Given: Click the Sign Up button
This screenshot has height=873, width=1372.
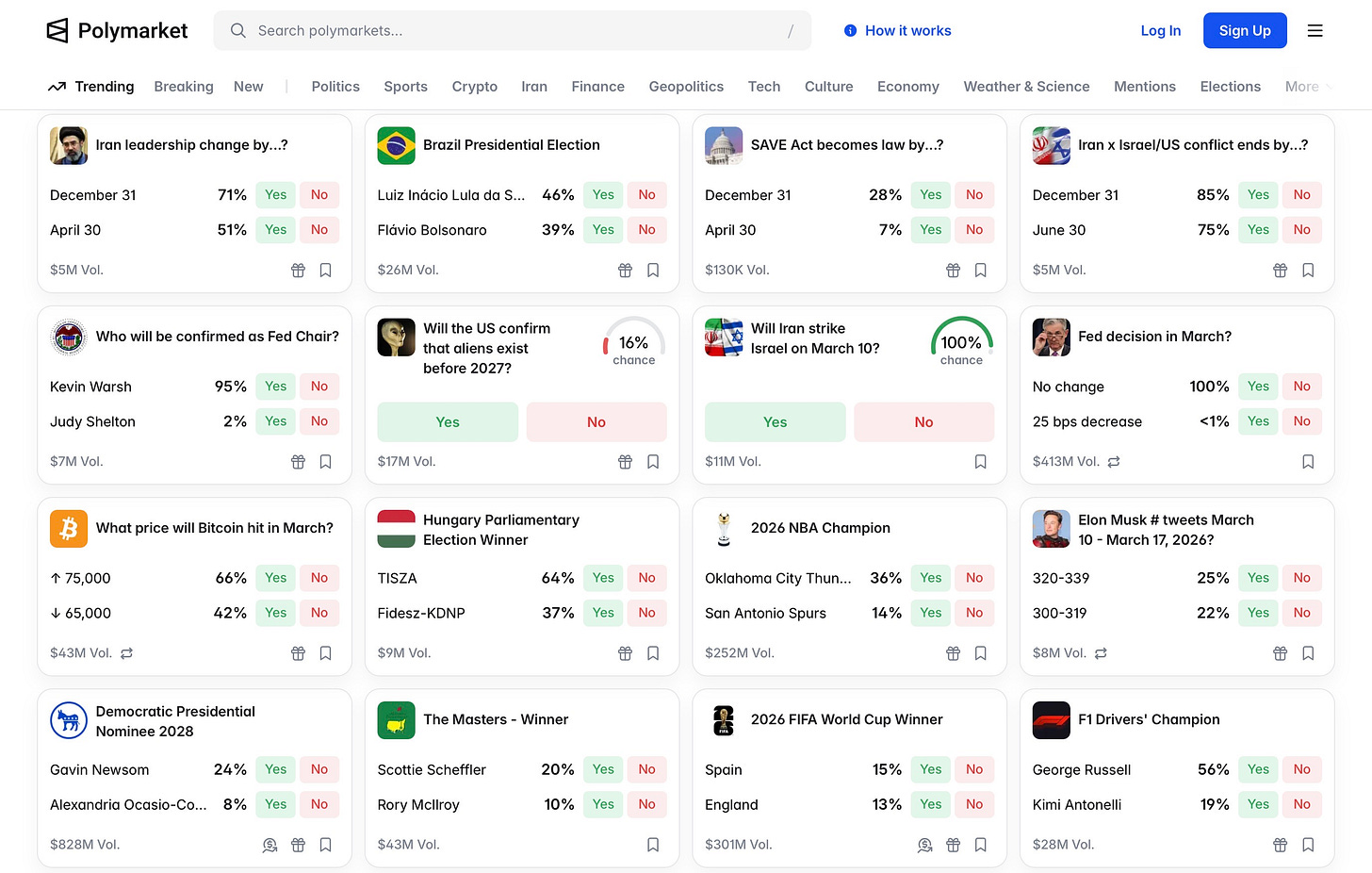Looking at the screenshot, I should [x=1245, y=30].
